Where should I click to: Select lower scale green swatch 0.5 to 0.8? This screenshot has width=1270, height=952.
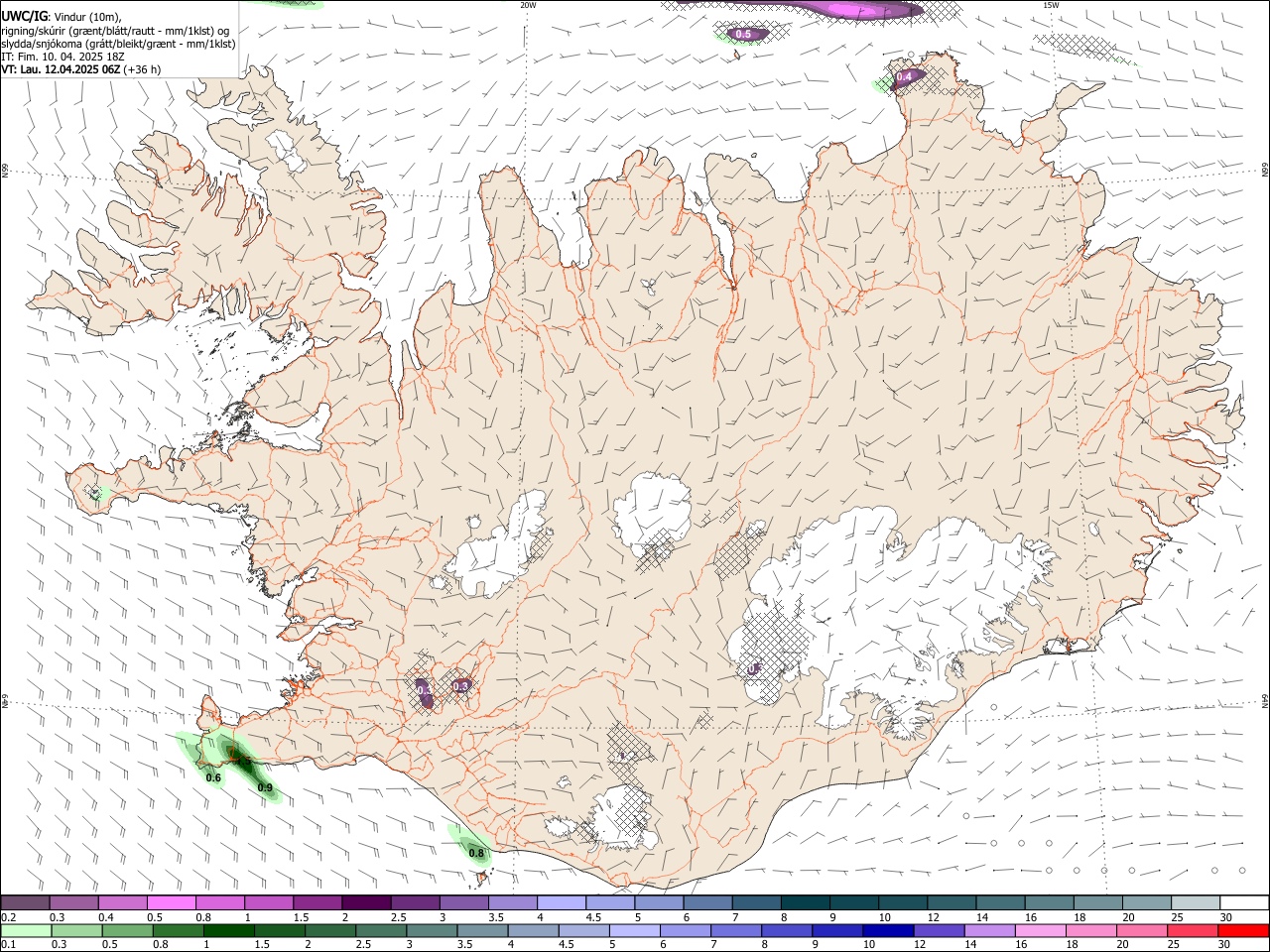[127, 930]
